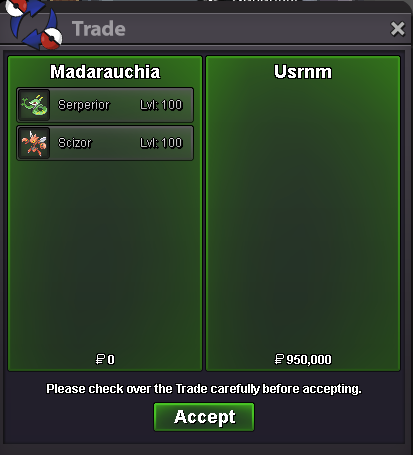Accept the trade offer

(x=204, y=417)
